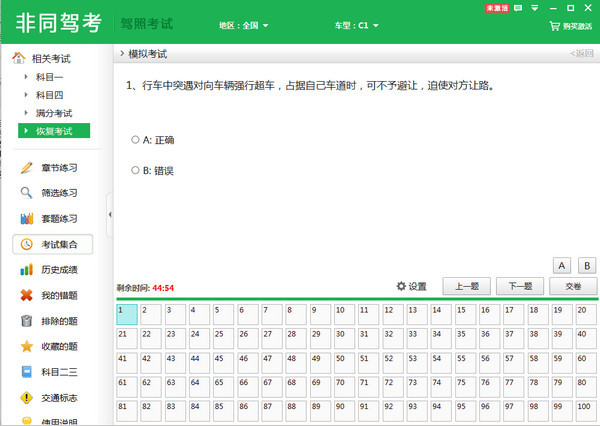Submit the exam with 交卷 button
The image size is (600, 426).
[573, 286]
